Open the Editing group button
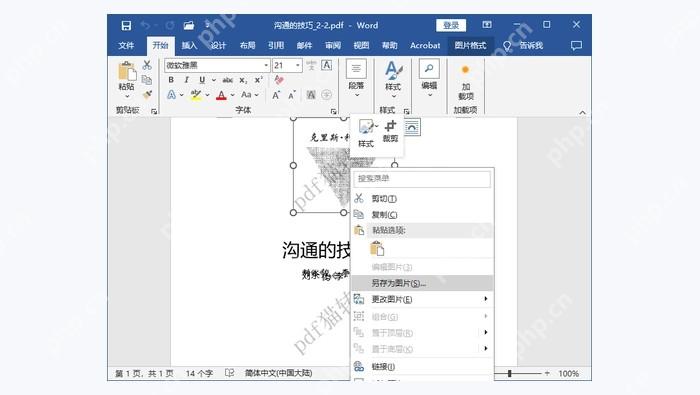700x395 pixels. [x=429, y=79]
